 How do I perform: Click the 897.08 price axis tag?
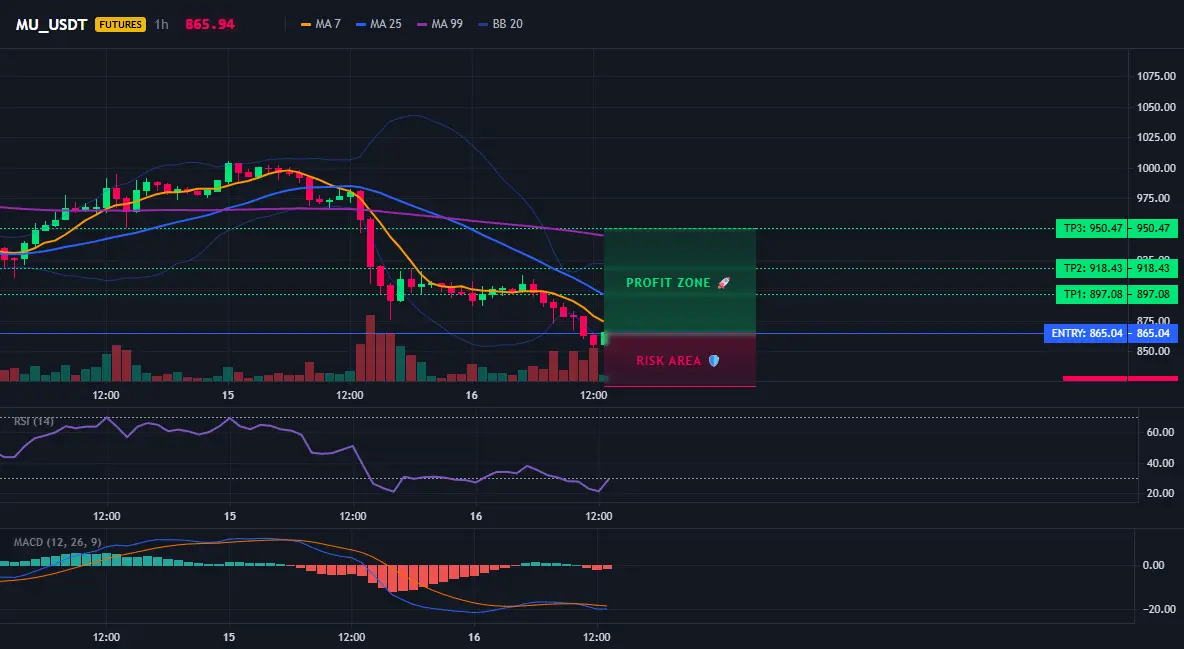(x=1153, y=295)
